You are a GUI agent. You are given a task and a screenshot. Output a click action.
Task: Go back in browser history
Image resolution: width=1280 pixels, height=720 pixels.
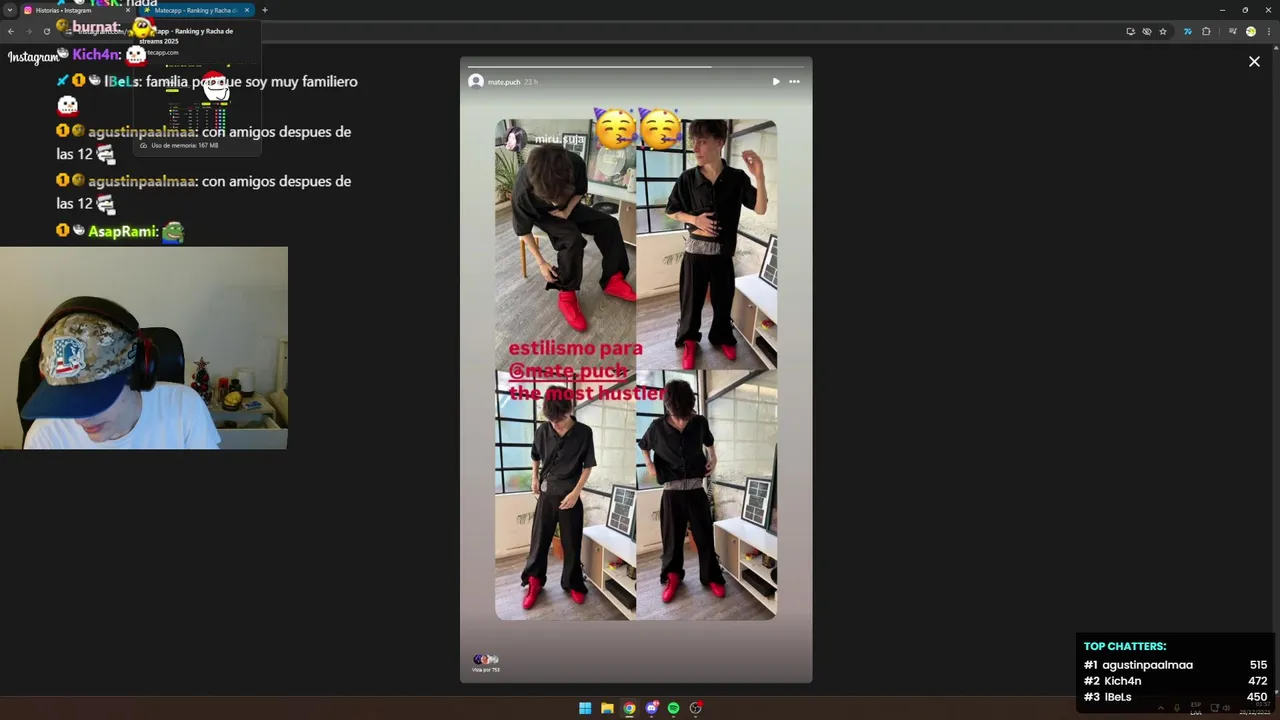click(11, 31)
